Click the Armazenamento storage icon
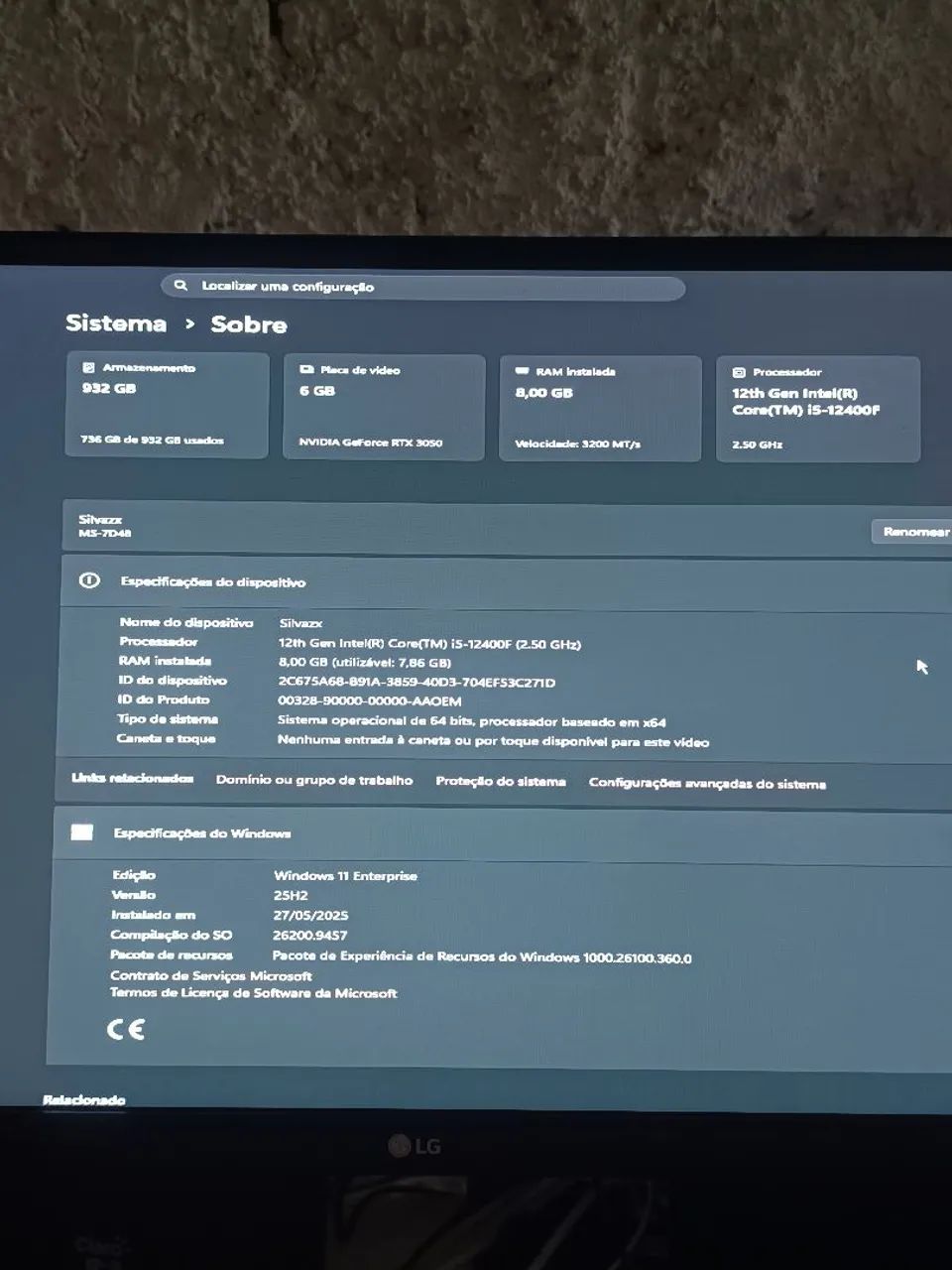The image size is (952, 1270). pos(88,367)
